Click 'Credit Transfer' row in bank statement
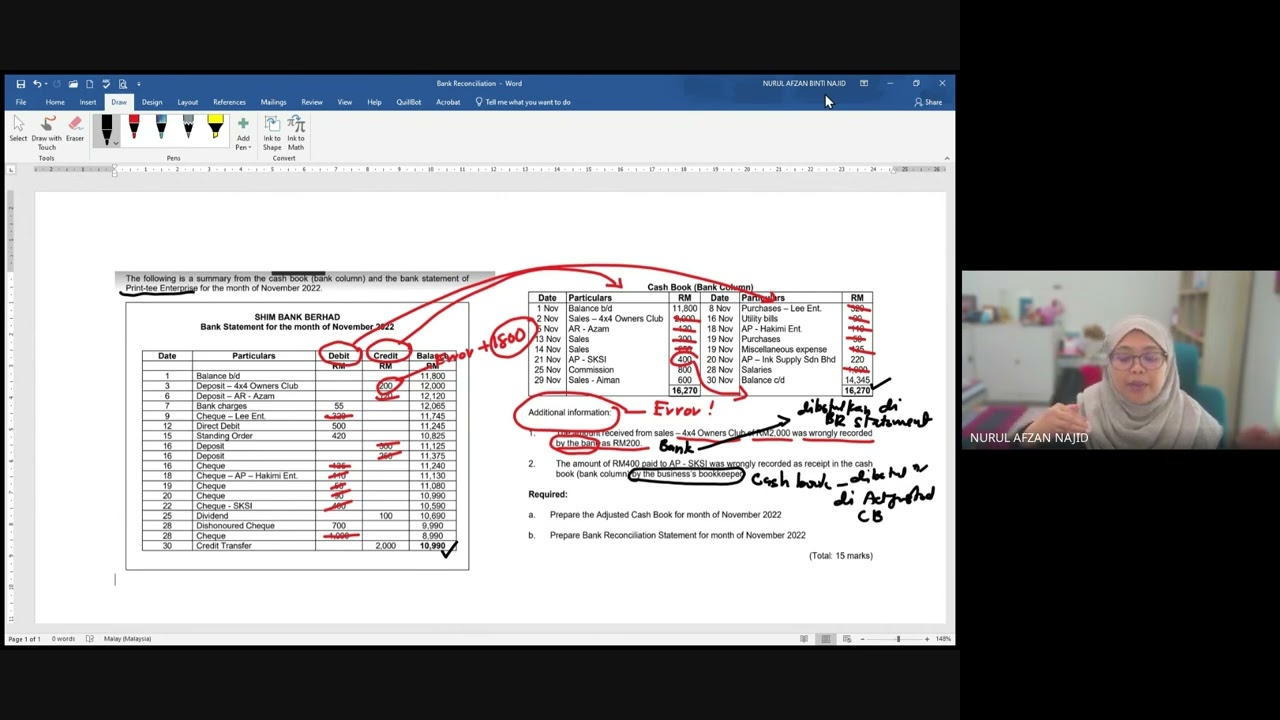The width and height of the screenshot is (1280, 720). (299, 546)
